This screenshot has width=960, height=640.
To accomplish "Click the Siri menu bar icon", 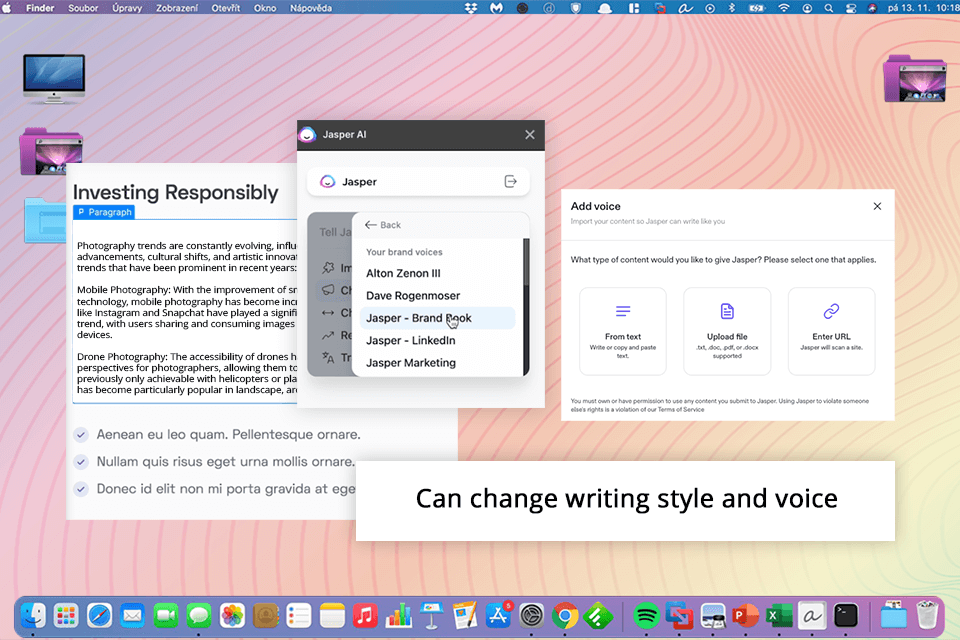I will tap(872, 8).
